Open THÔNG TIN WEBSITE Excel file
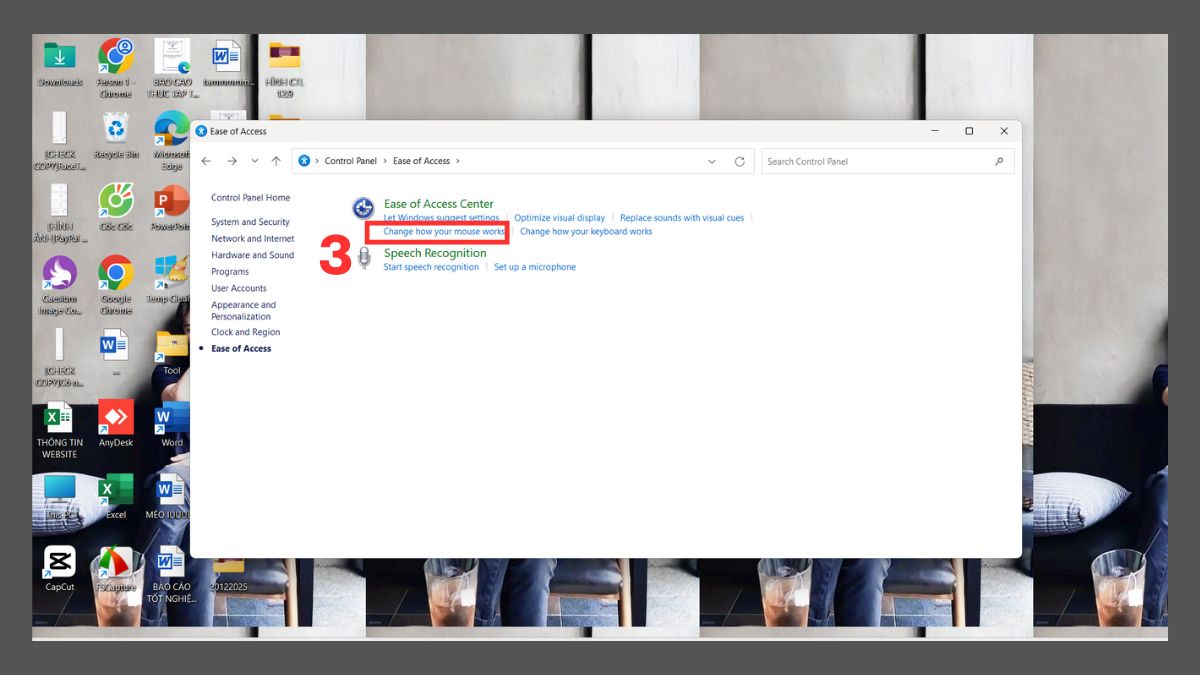Viewport: 1200px width, 675px height. tap(60, 417)
